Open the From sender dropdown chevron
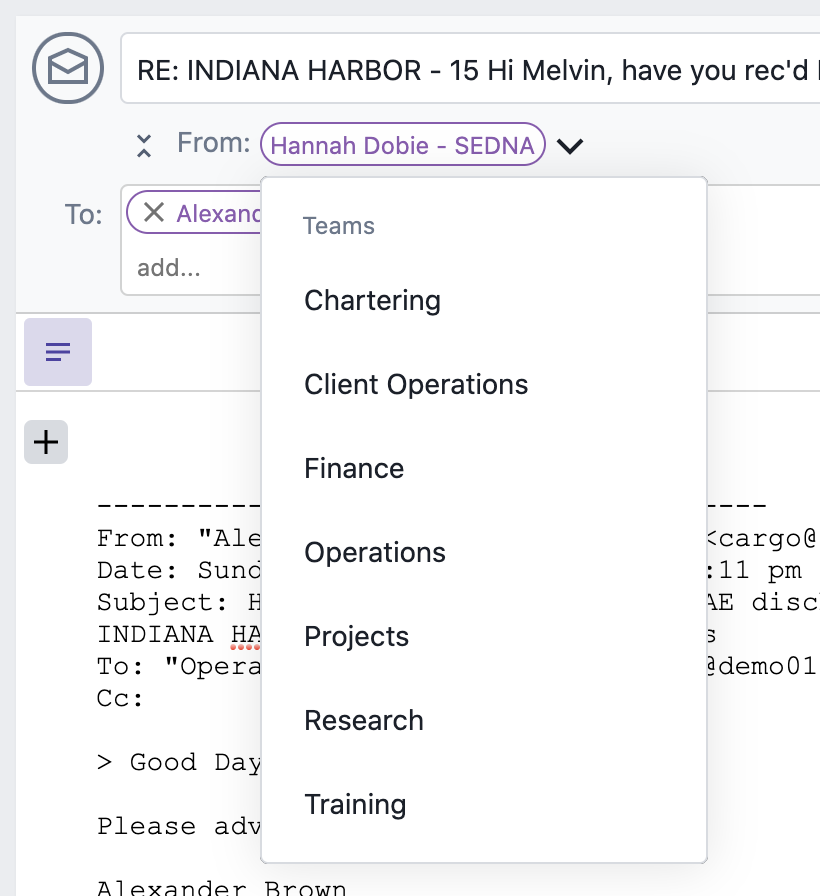The image size is (820, 896). coord(570,146)
